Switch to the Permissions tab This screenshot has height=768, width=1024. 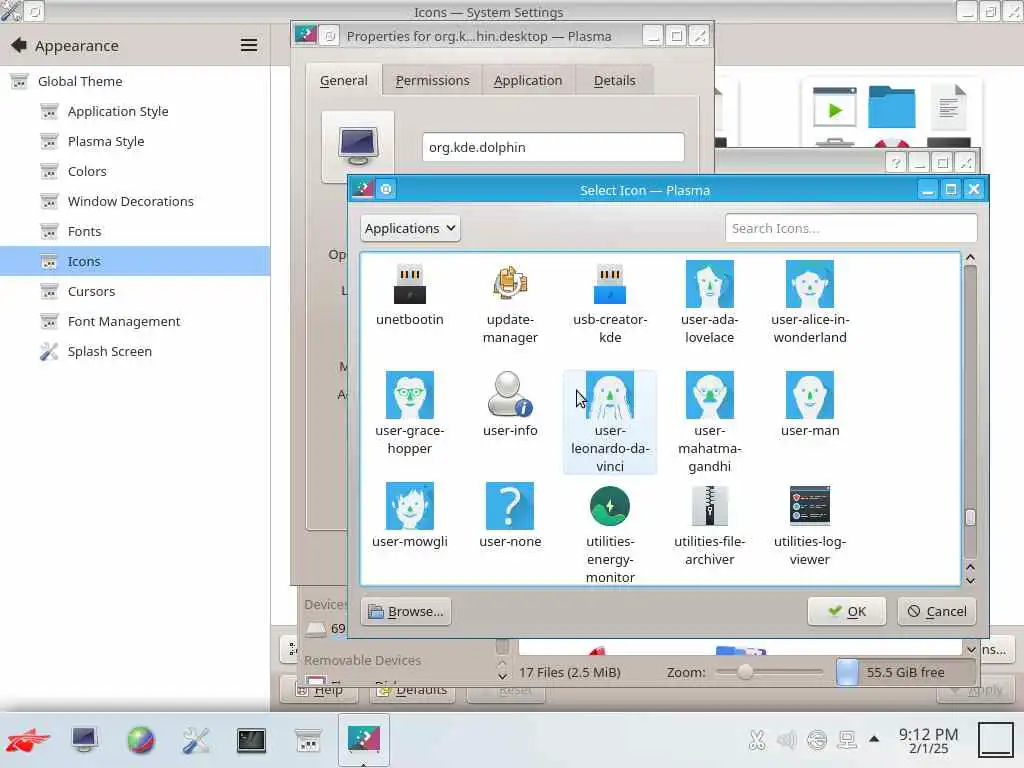432,80
